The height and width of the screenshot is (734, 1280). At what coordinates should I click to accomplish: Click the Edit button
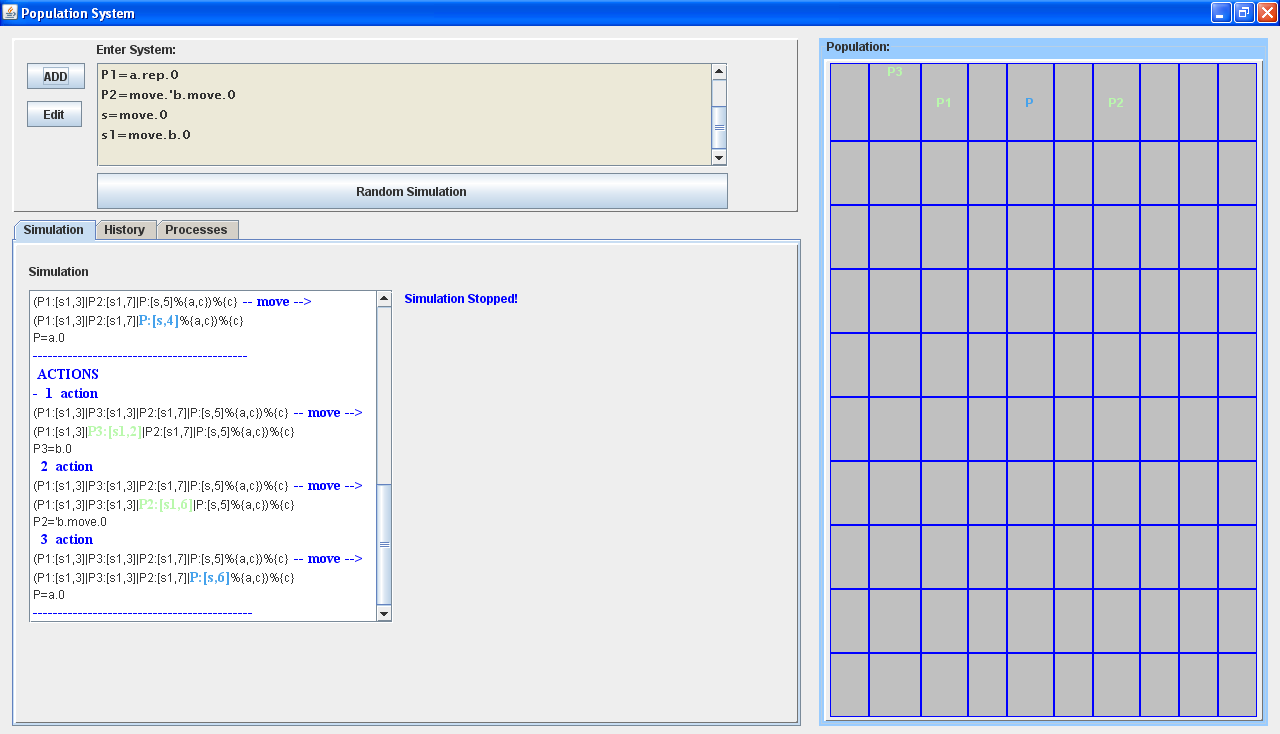click(x=54, y=114)
